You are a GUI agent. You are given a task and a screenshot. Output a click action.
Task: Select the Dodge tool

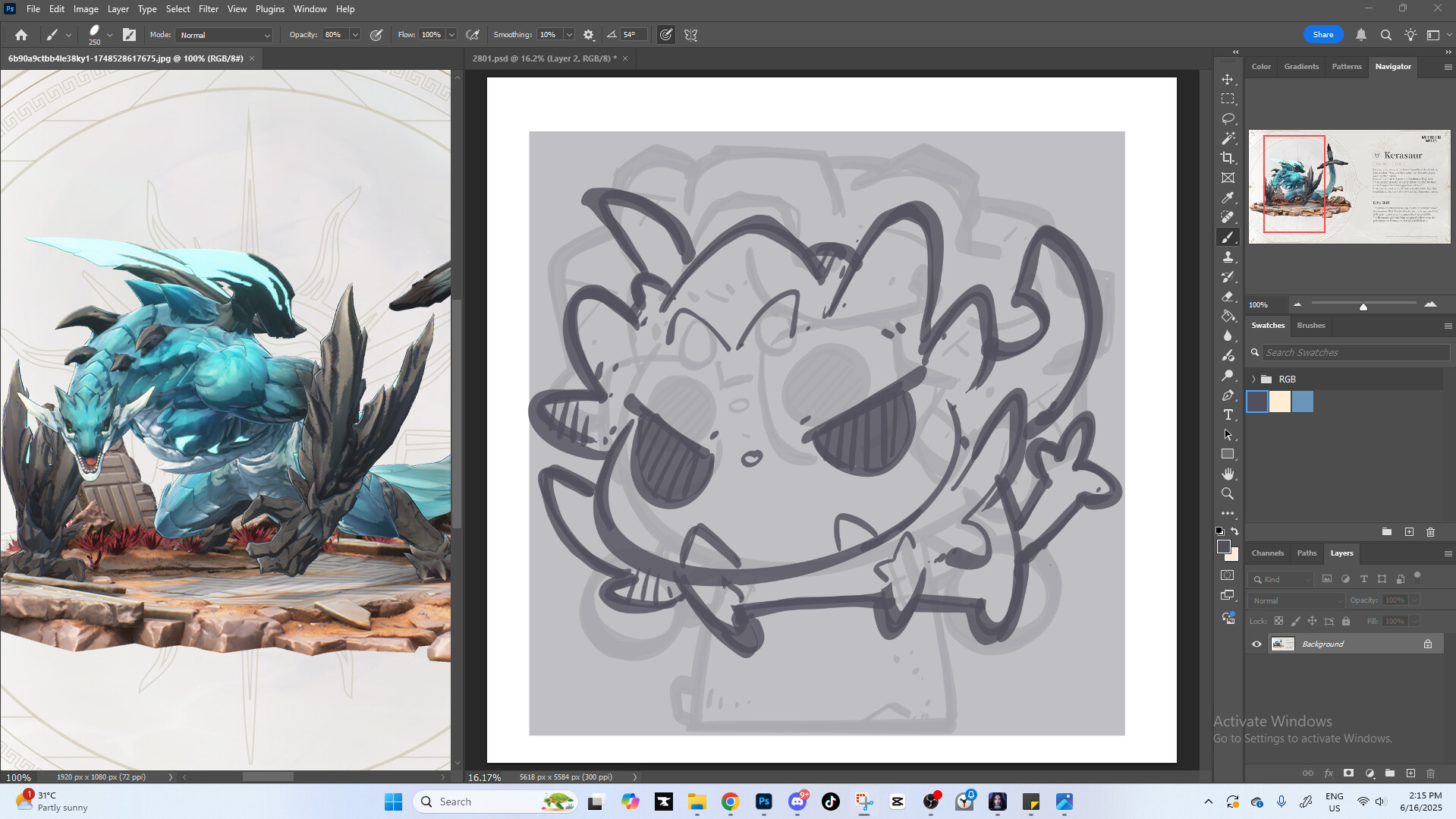tap(1228, 376)
